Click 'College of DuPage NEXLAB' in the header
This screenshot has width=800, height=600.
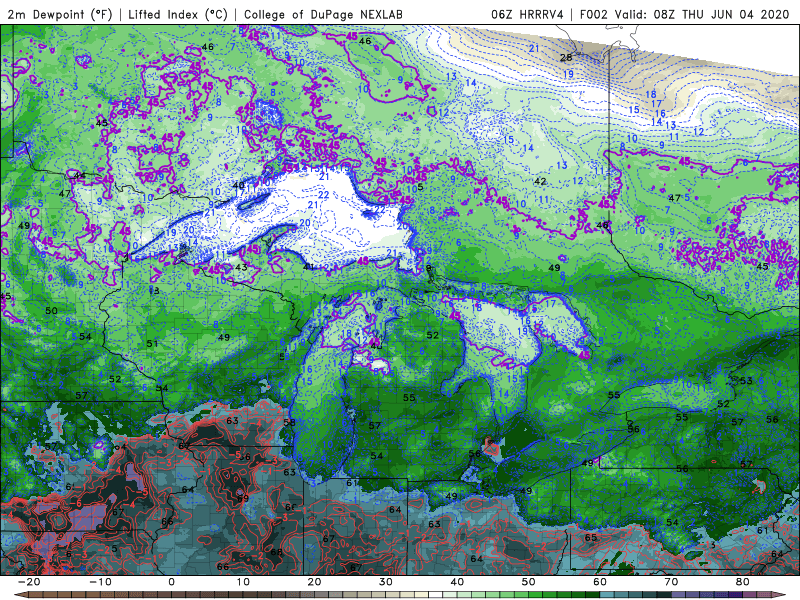(323, 14)
